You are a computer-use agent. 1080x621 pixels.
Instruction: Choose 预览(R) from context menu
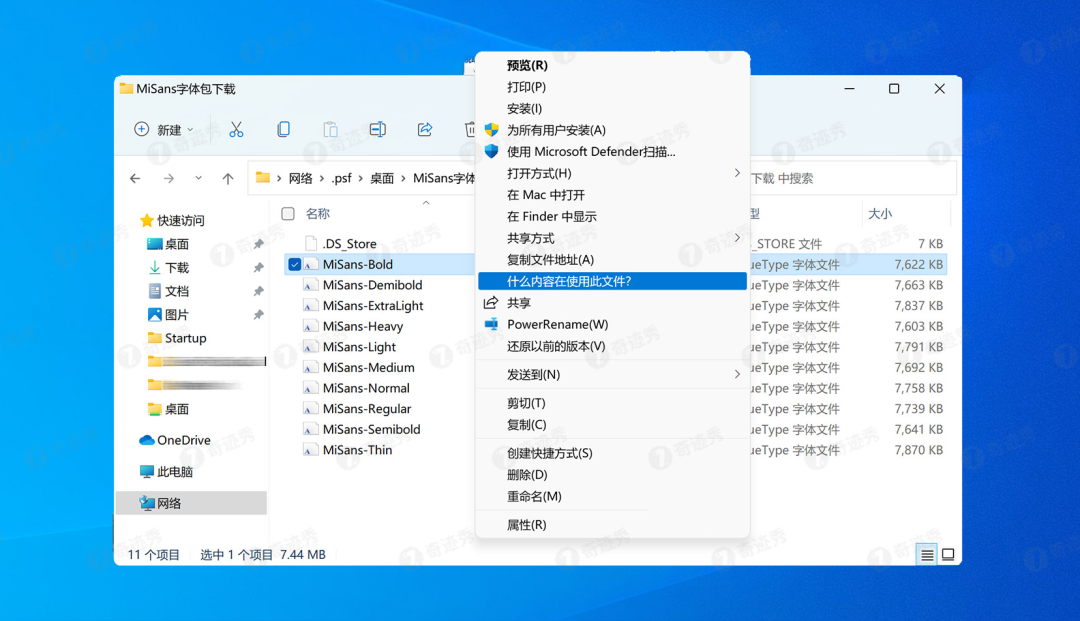tap(612, 65)
